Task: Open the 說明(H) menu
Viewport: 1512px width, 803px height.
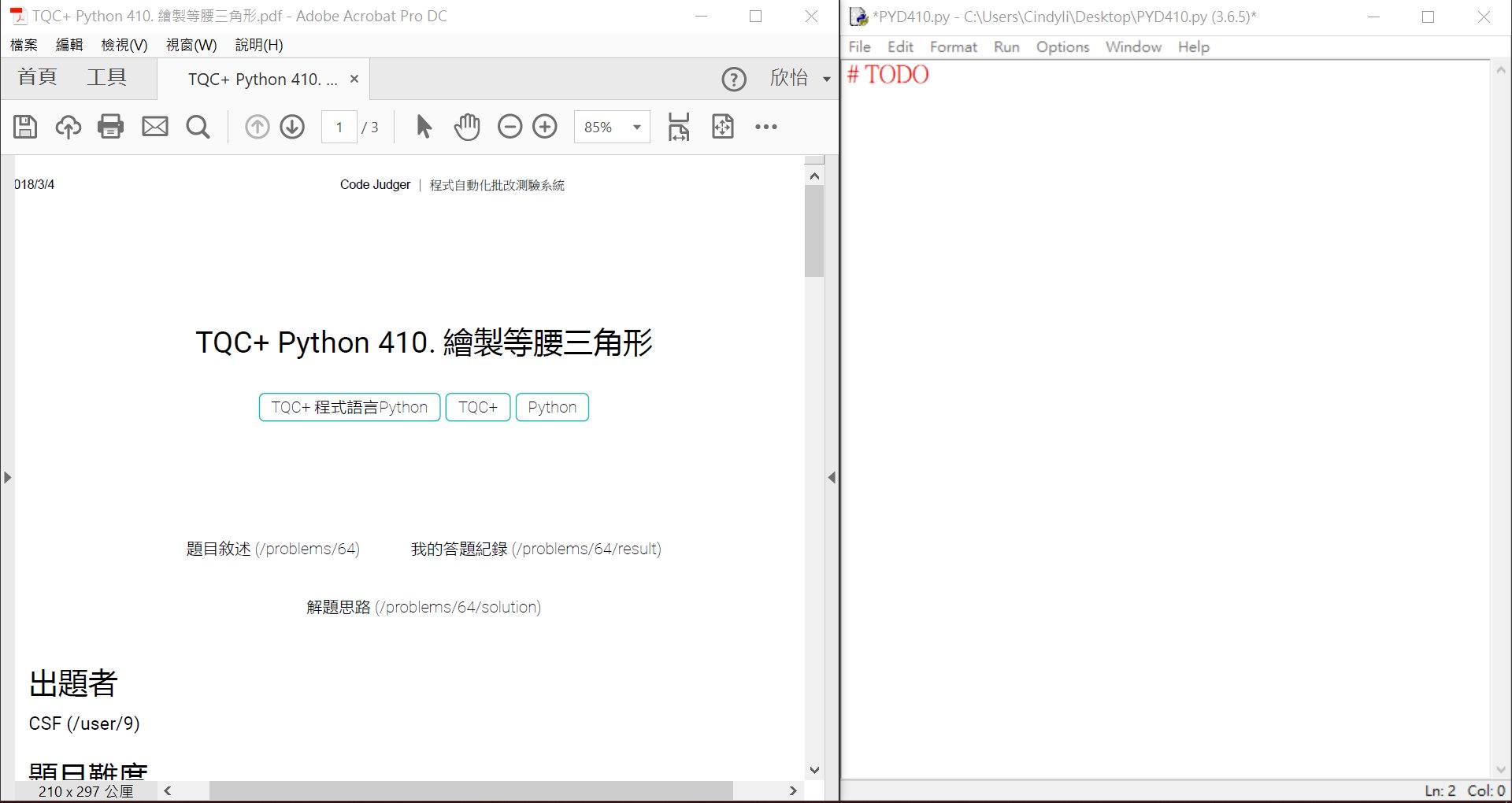Action: [259, 45]
